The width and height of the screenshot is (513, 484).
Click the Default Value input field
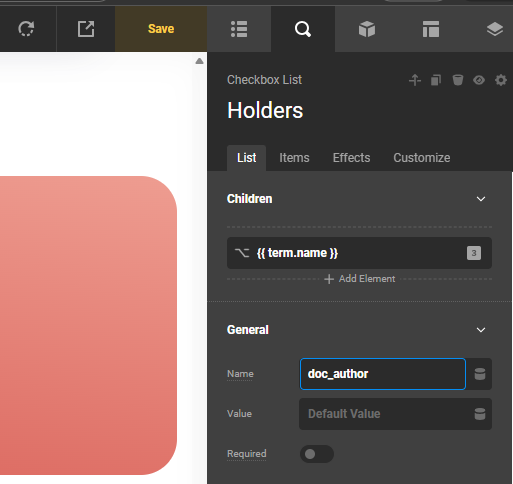386,414
